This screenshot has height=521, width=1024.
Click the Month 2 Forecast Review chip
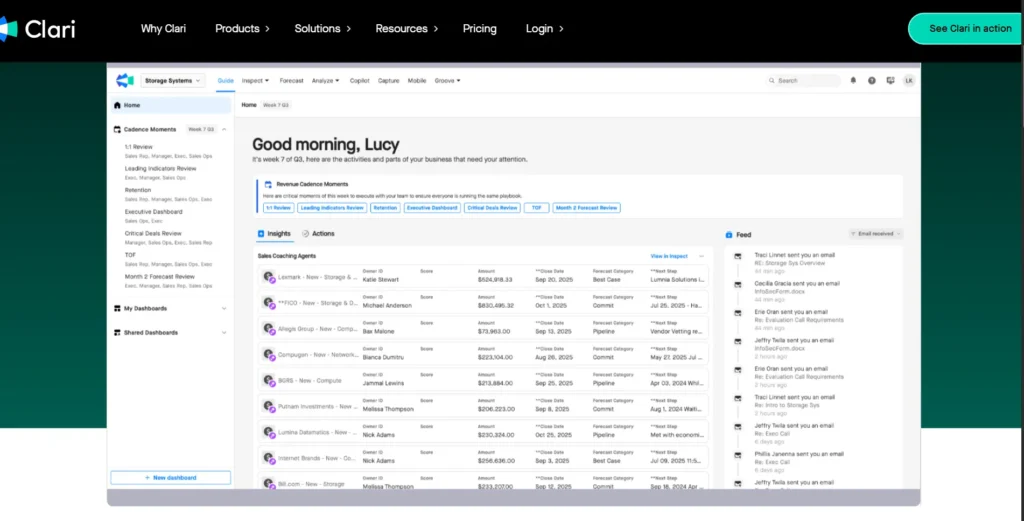[x=586, y=208]
